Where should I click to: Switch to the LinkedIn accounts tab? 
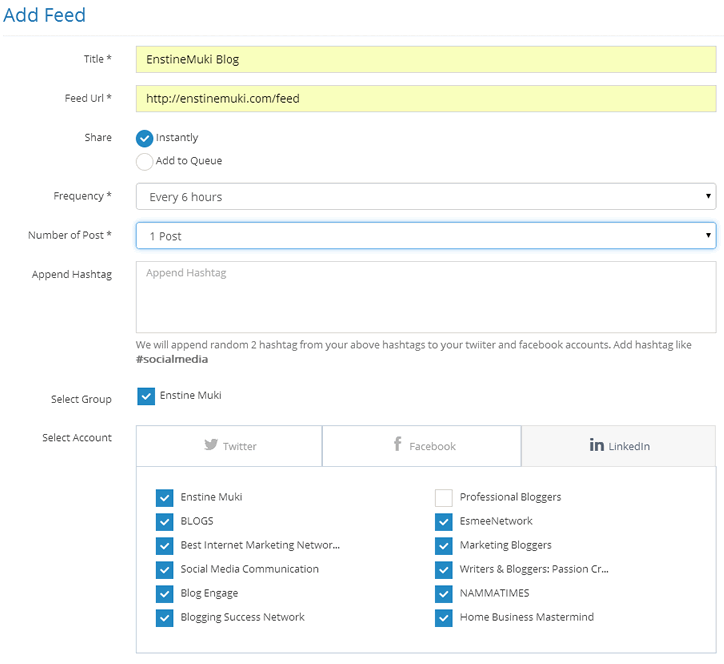(619, 446)
